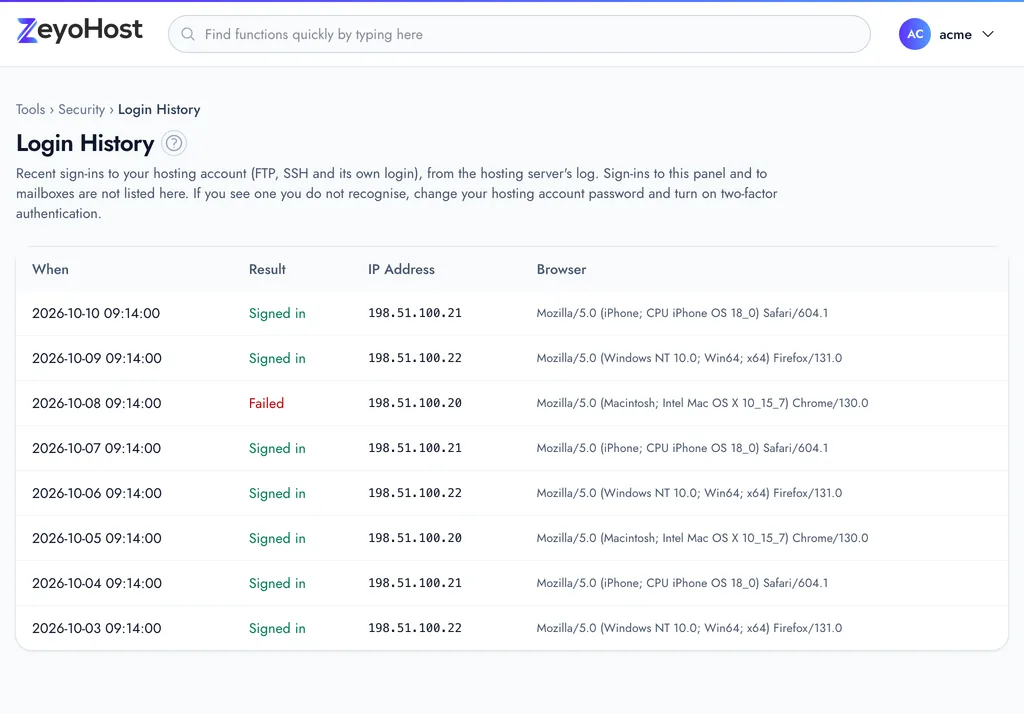Click Signed in for 2026-10-09 row
The image size is (1024, 714).
coord(277,359)
